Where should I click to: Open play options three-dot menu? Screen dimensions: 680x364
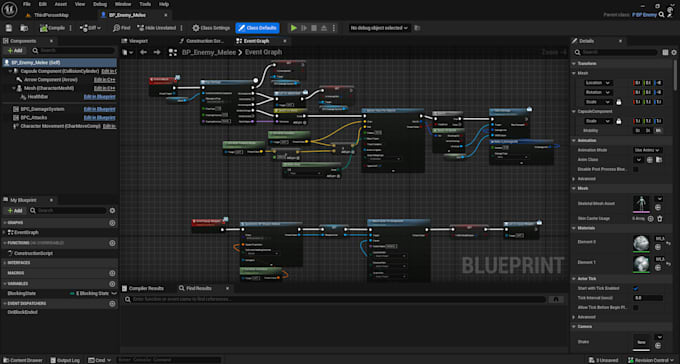[x=333, y=28]
